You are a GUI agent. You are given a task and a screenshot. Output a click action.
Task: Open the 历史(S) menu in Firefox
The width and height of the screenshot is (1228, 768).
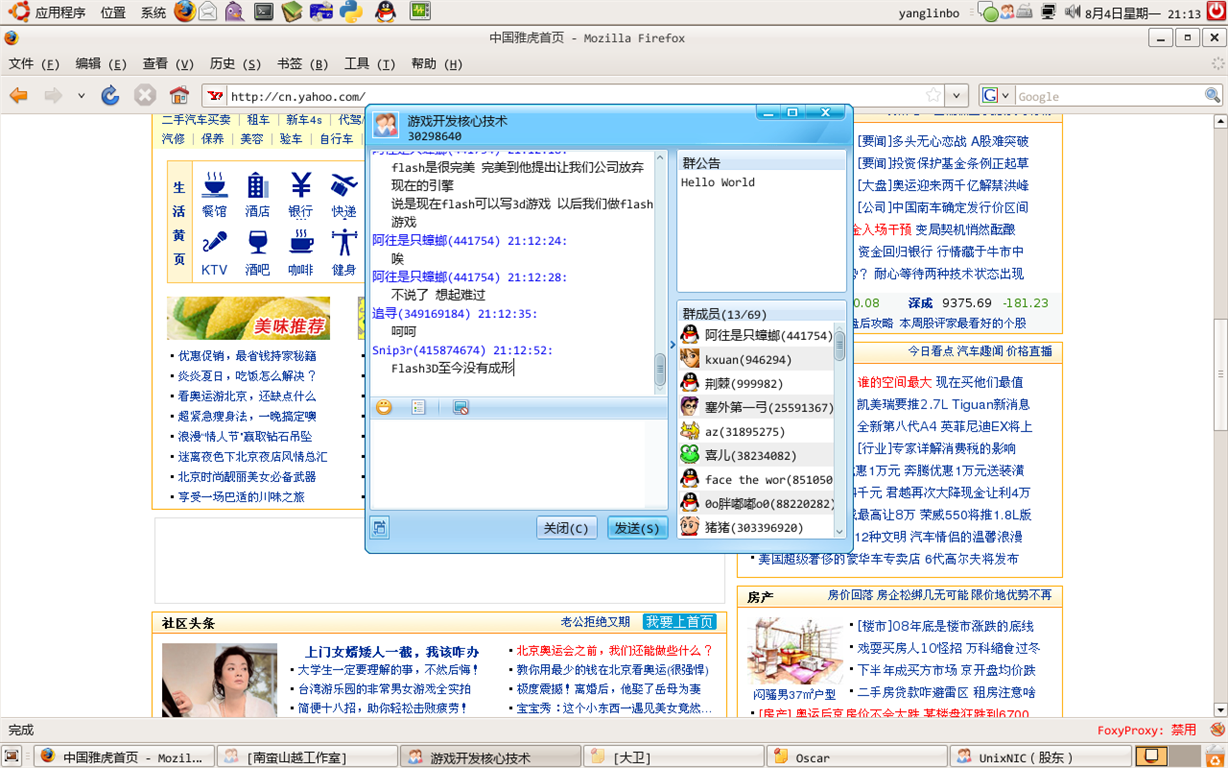(235, 64)
